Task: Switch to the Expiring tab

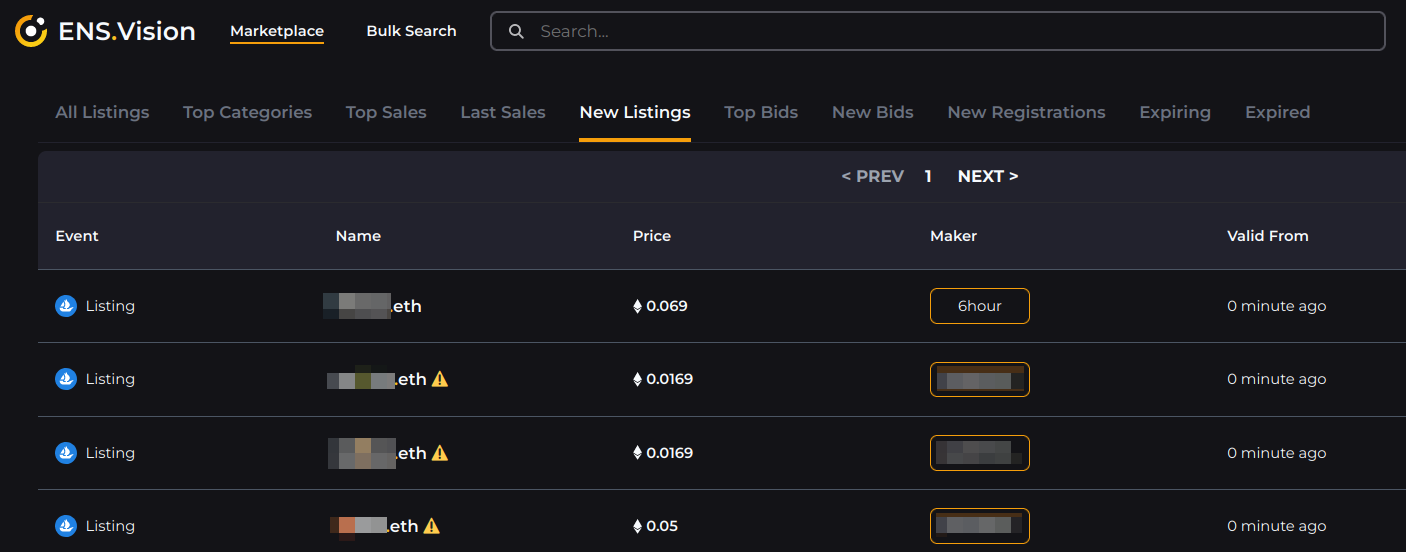Action: (1175, 112)
